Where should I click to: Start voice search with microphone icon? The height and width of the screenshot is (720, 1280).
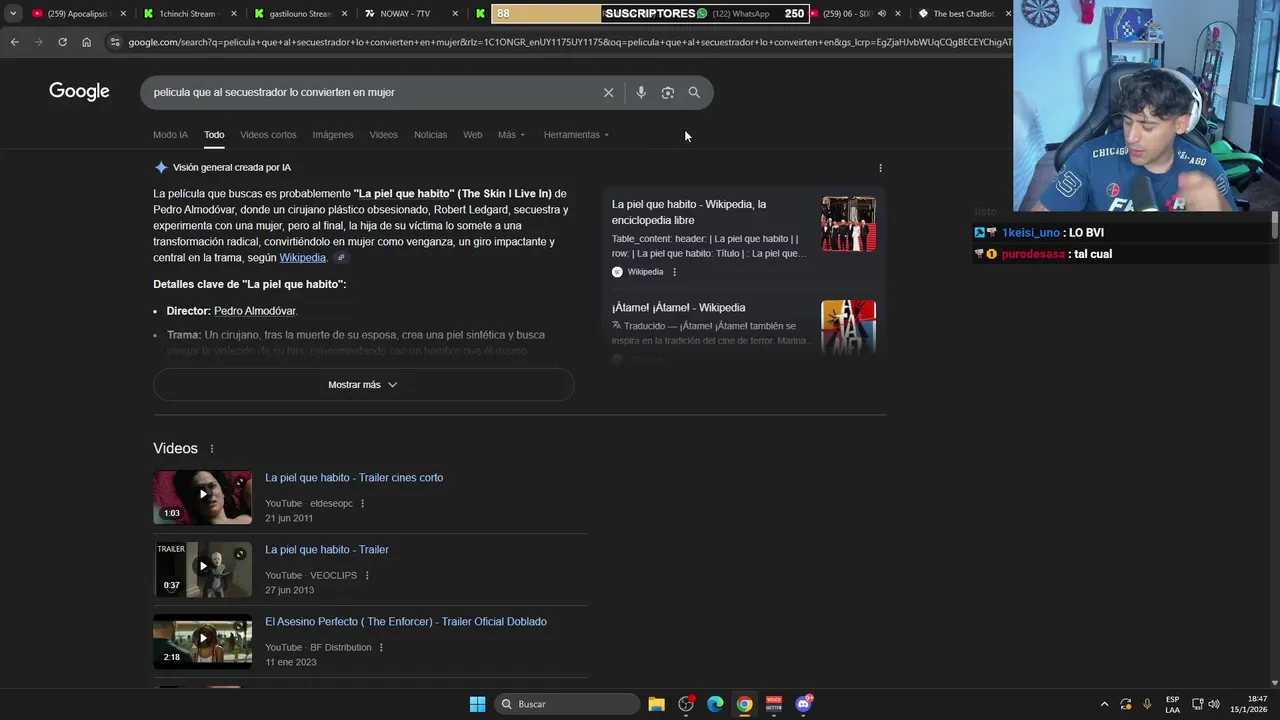point(641,92)
